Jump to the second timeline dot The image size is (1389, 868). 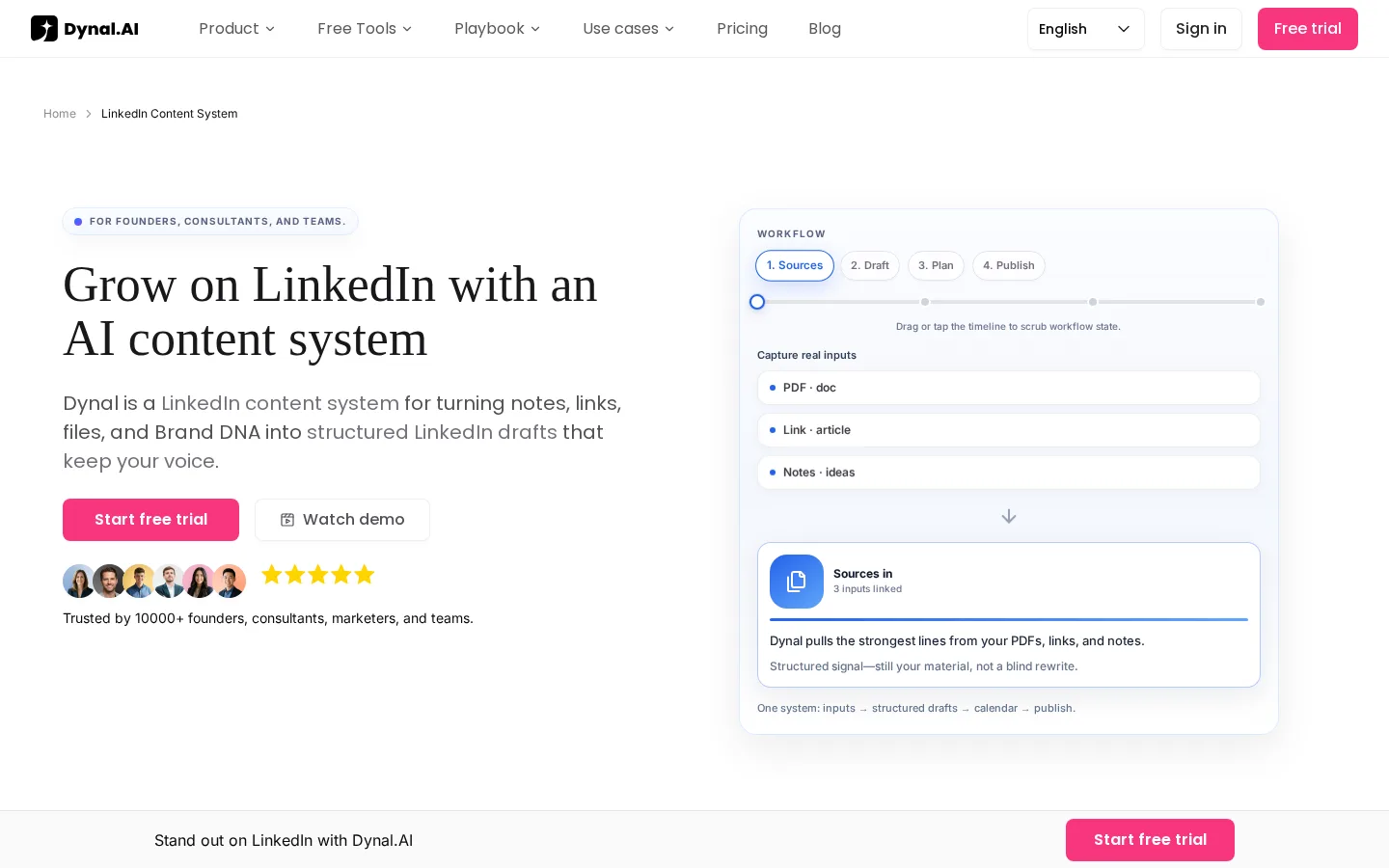[x=925, y=302]
